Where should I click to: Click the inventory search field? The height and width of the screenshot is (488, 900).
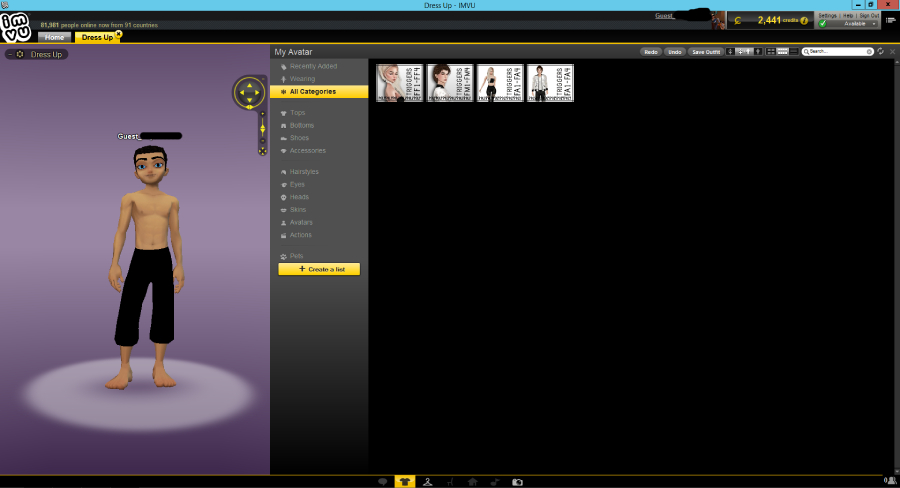pos(836,52)
